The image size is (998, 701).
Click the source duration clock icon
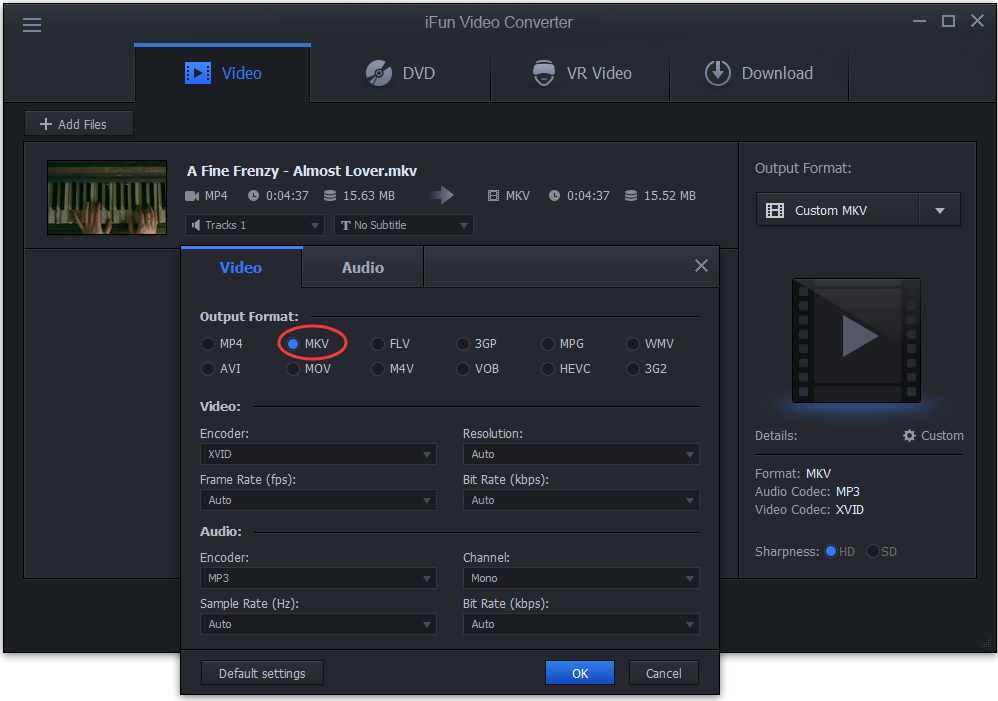[253, 195]
